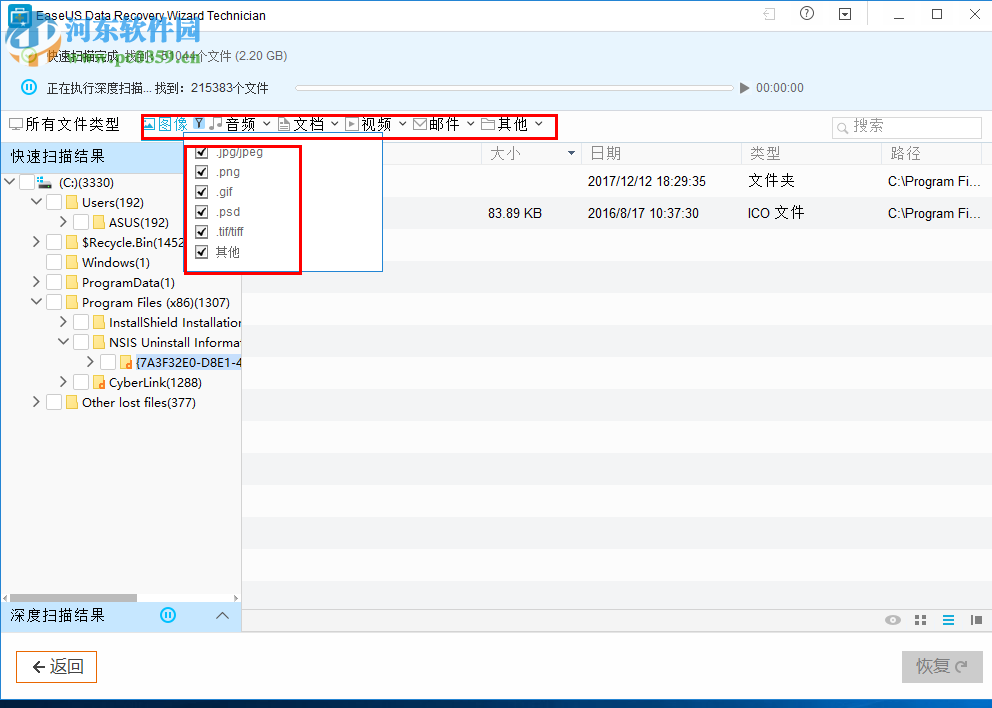Click the 返回 back button

(x=56, y=666)
